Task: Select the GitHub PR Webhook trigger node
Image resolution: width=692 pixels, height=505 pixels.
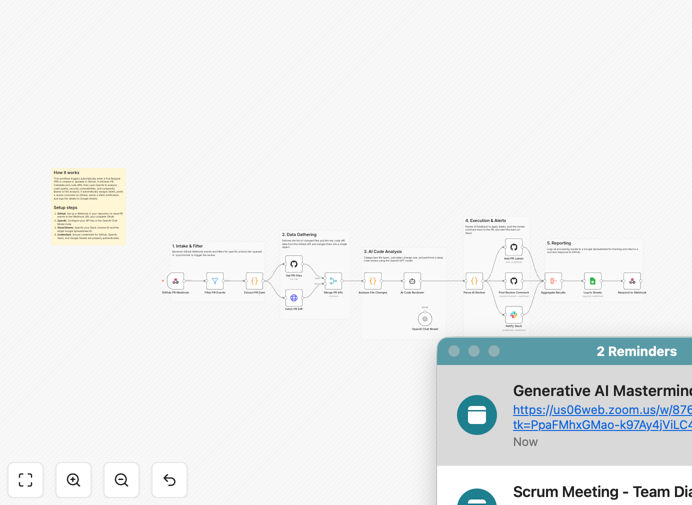Action: (175, 281)
